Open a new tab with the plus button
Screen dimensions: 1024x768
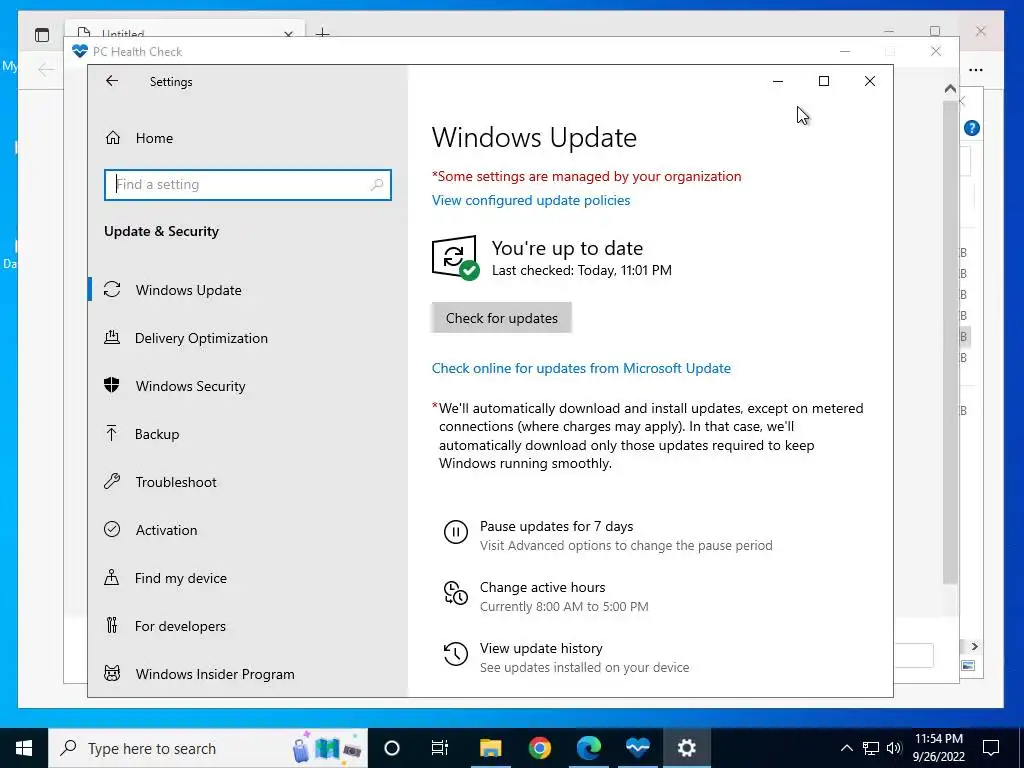(323, 33)
